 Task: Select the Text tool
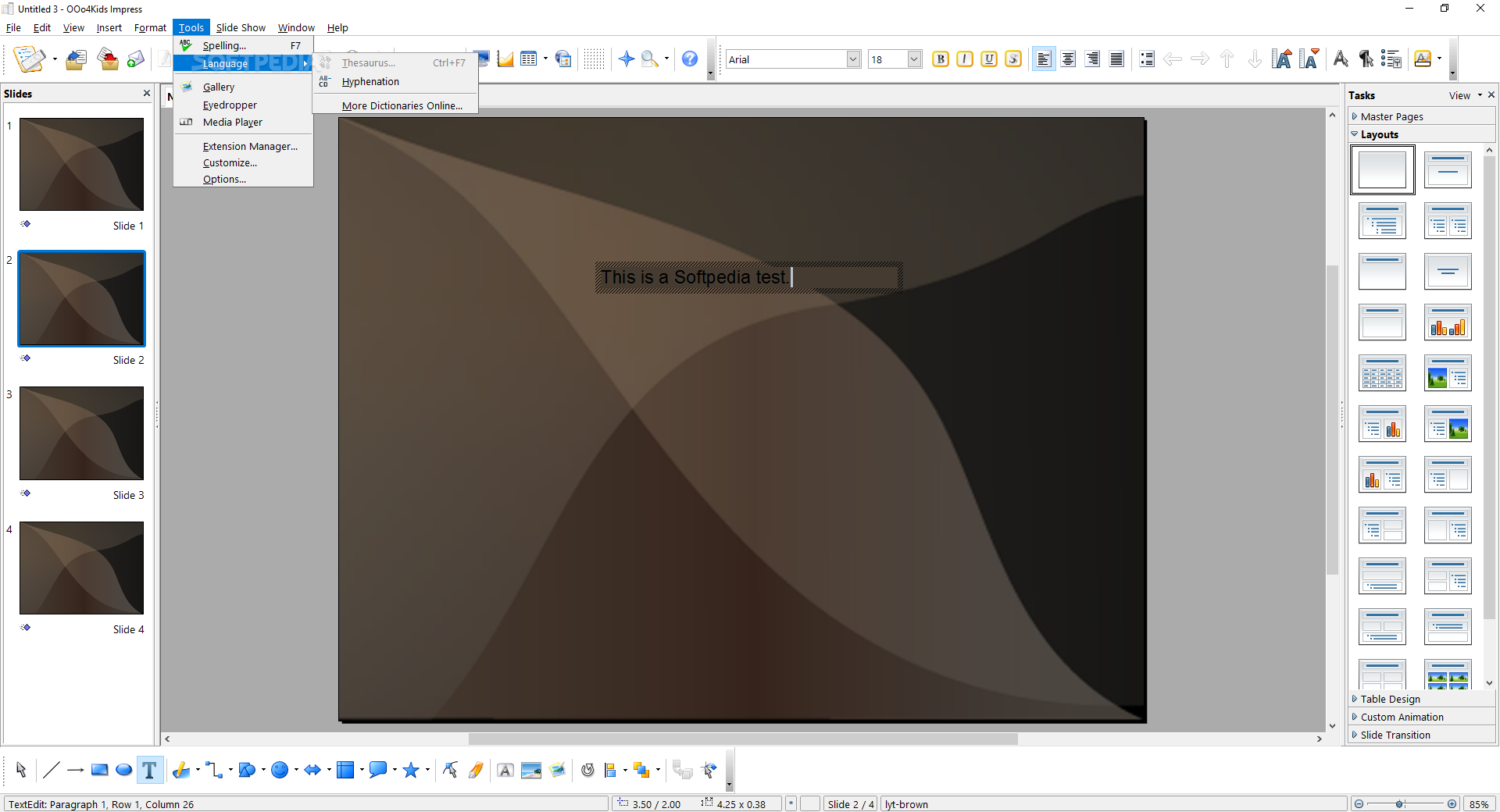(149, 771)
